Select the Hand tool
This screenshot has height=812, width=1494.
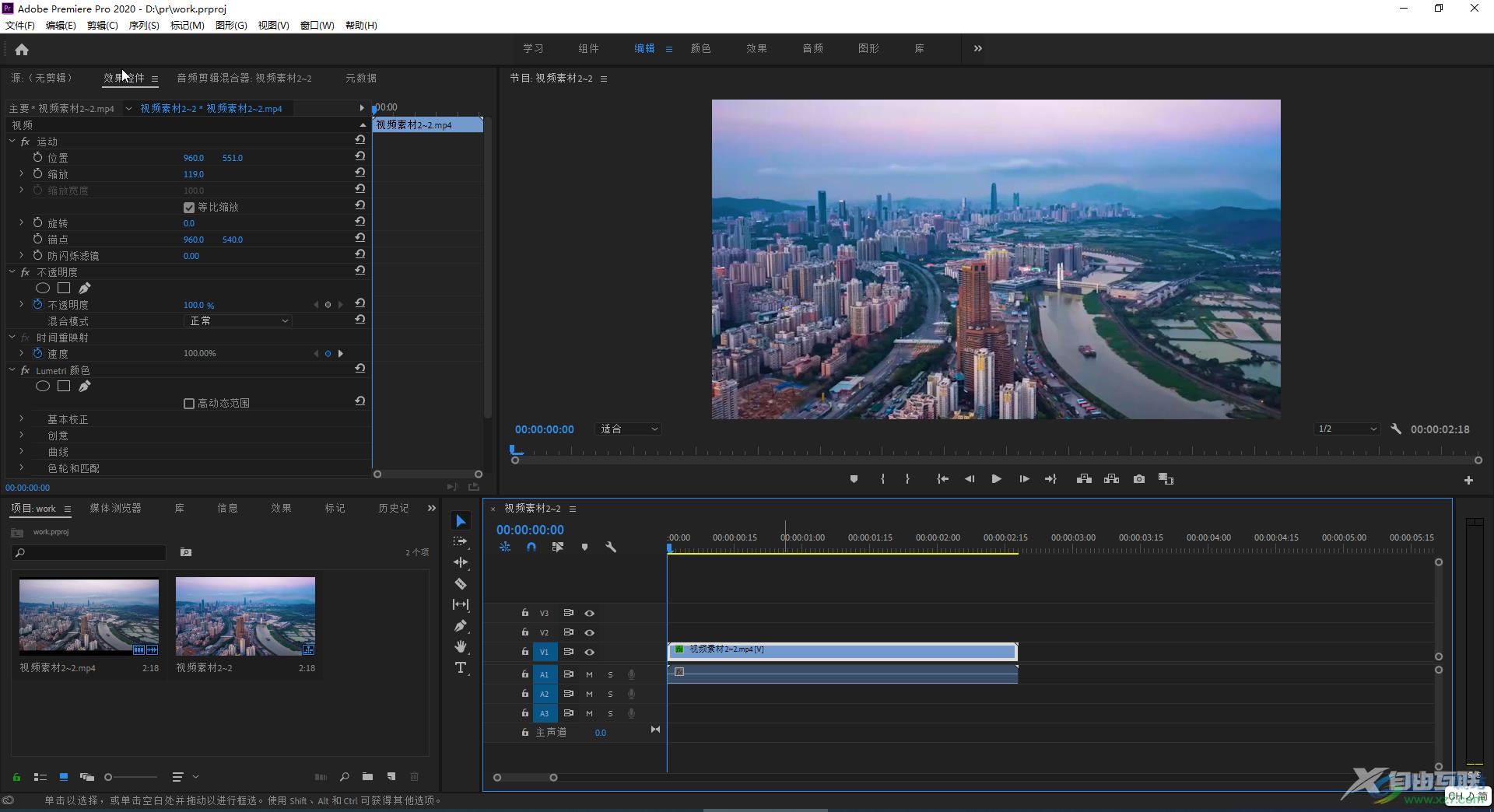click(x=461, y=646)
